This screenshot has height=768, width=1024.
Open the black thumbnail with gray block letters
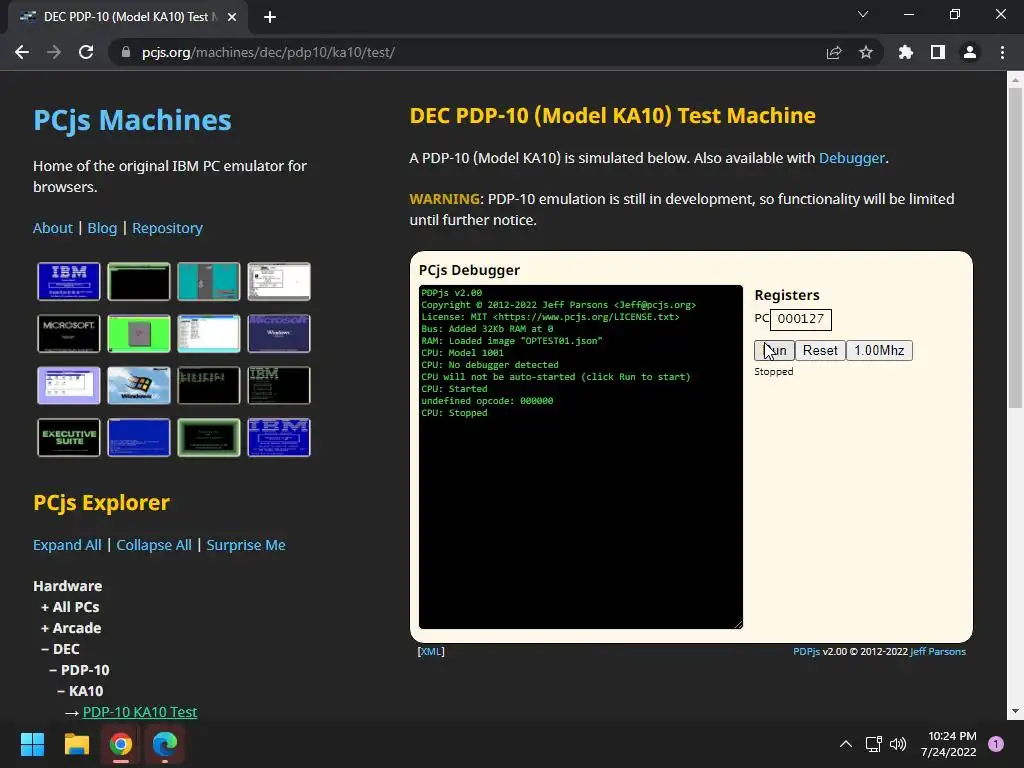coord(208,385)
